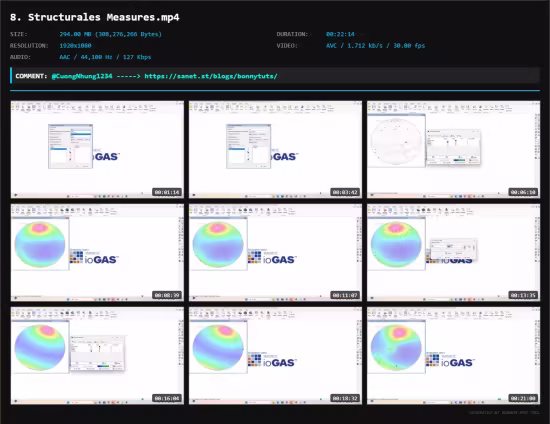550x424 pixels.
Task: Click the 'DURATION:' label
Action: coord(292,34)
